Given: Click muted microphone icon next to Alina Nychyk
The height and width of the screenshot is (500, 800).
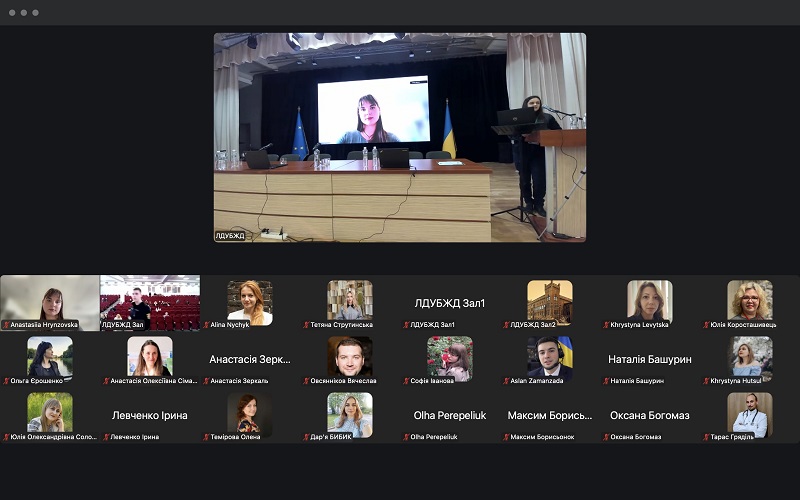Looking at the screenshot, I should click(206, 325).
